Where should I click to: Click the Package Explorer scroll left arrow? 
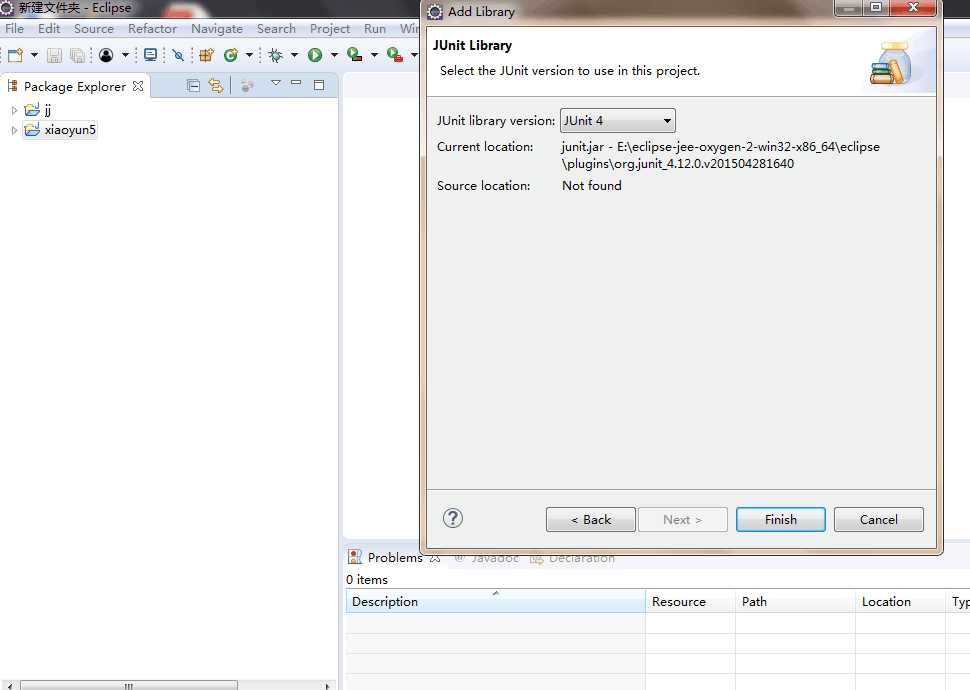point(9,686)
